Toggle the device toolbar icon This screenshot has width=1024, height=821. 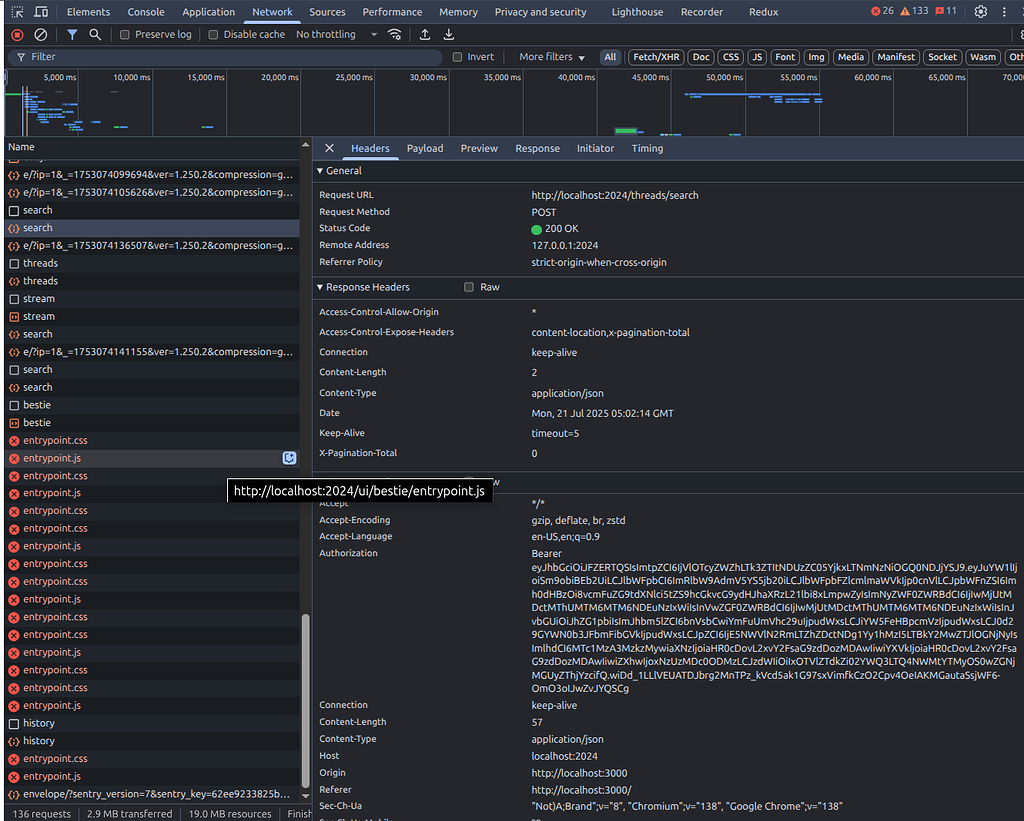click(41, 12)
